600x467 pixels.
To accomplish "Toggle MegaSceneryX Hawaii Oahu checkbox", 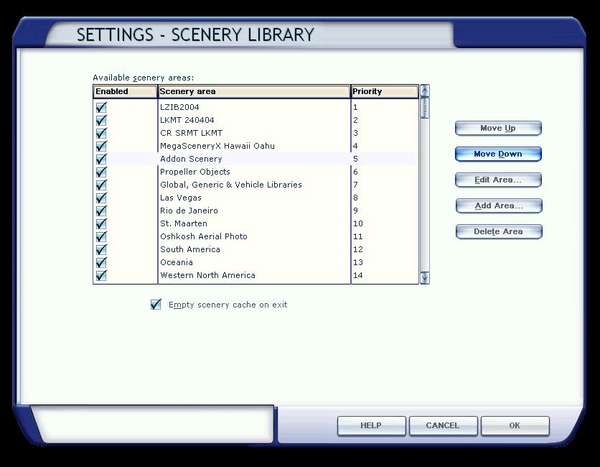I will tap(101, 146).
